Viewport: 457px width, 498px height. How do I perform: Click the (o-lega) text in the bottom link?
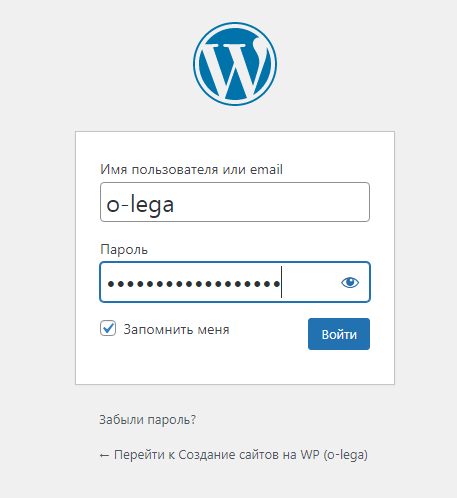[346, 455]
